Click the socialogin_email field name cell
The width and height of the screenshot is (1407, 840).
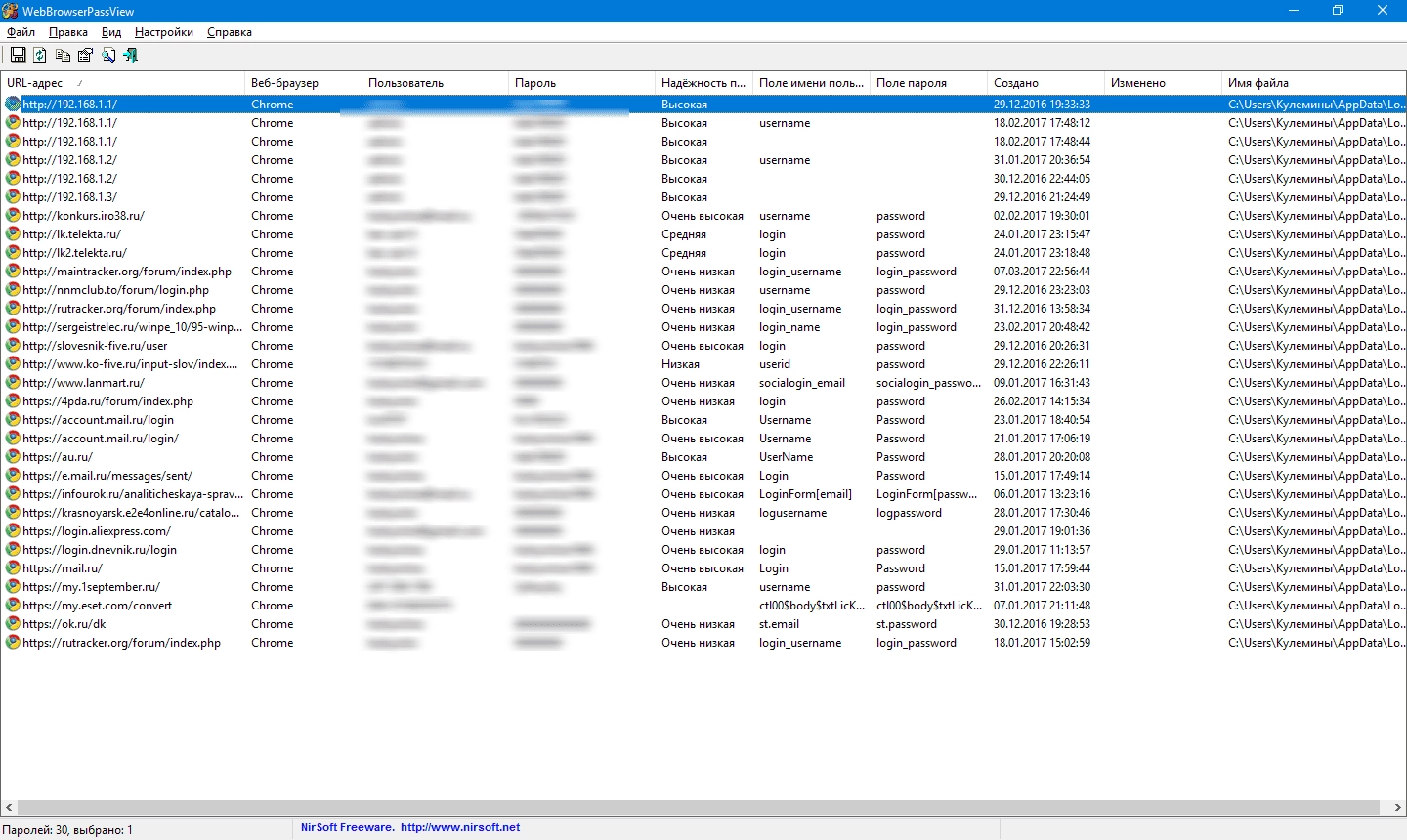click(x=802, y=383)
